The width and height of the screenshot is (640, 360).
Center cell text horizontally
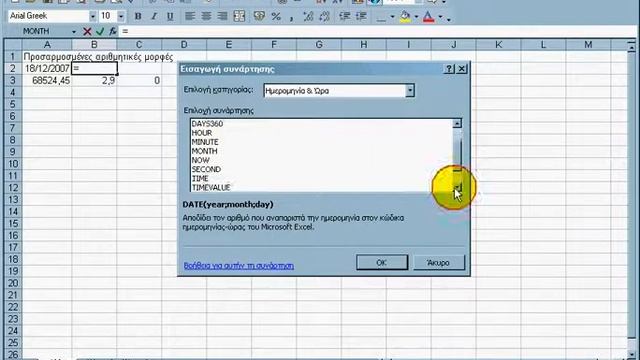click(x=206, y=16)
